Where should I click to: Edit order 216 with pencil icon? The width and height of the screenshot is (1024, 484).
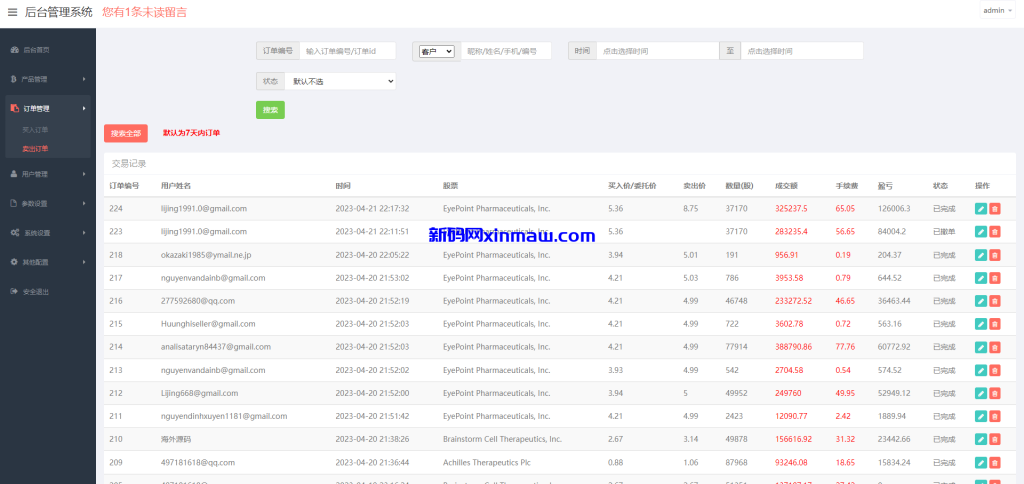coord(980,301)
